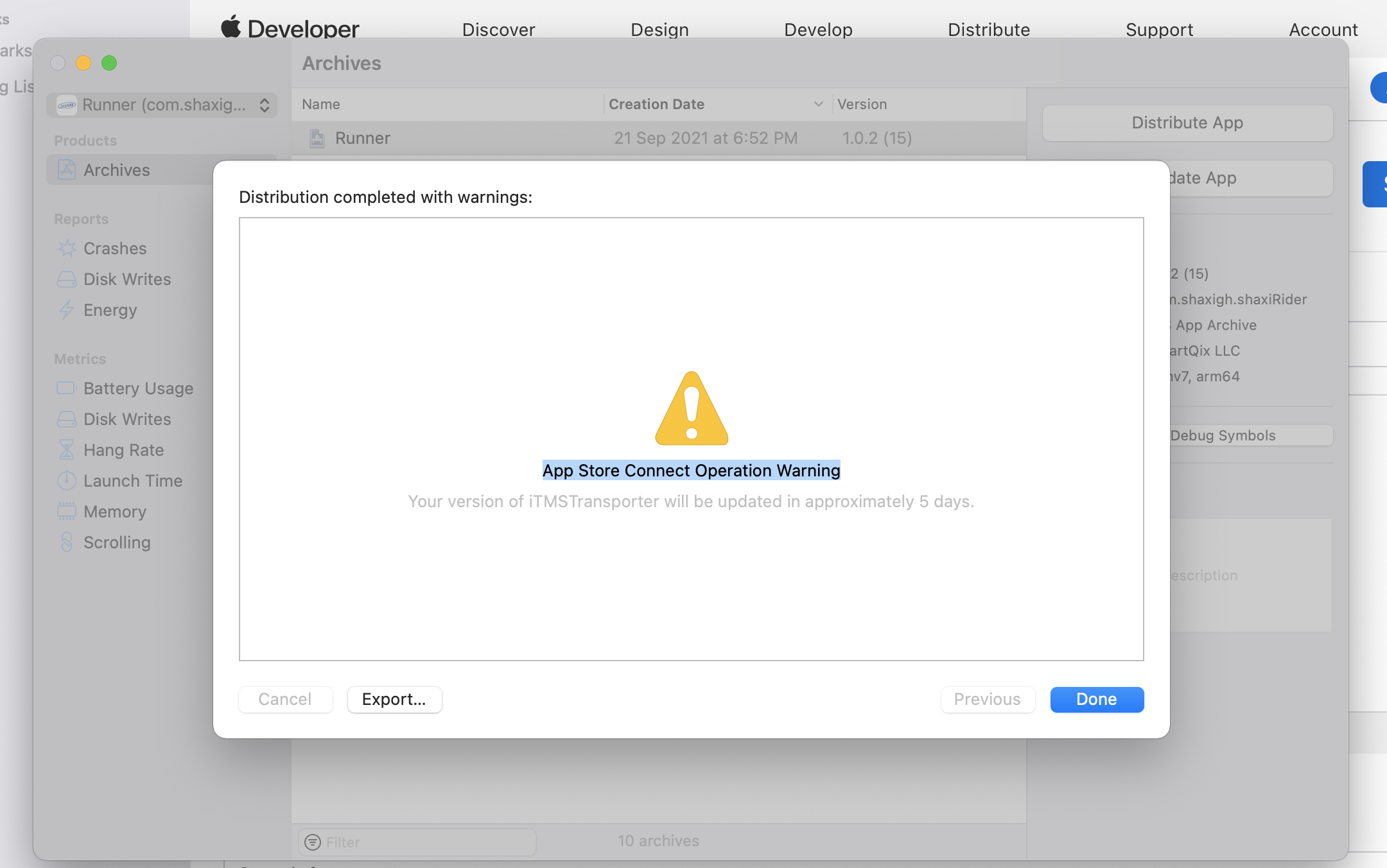Click the Battery Usage icon

coord(67,388)
